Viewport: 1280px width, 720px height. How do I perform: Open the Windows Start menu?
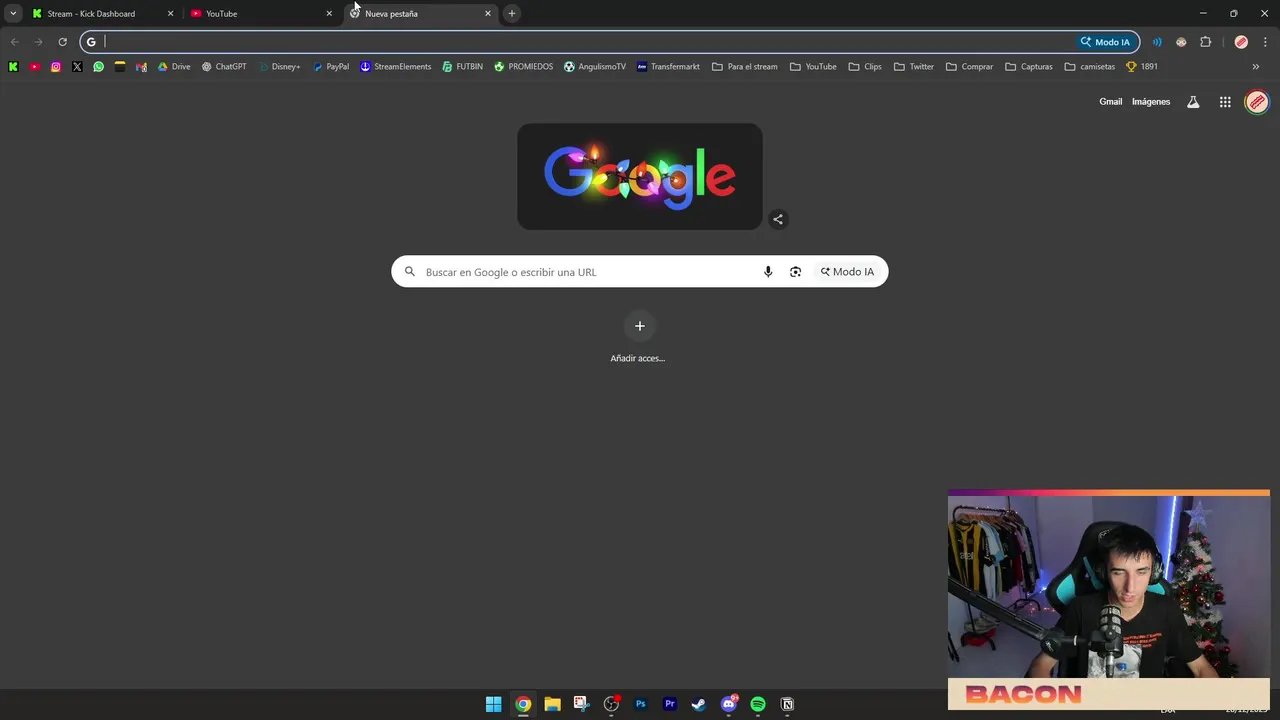click(493, 704)
